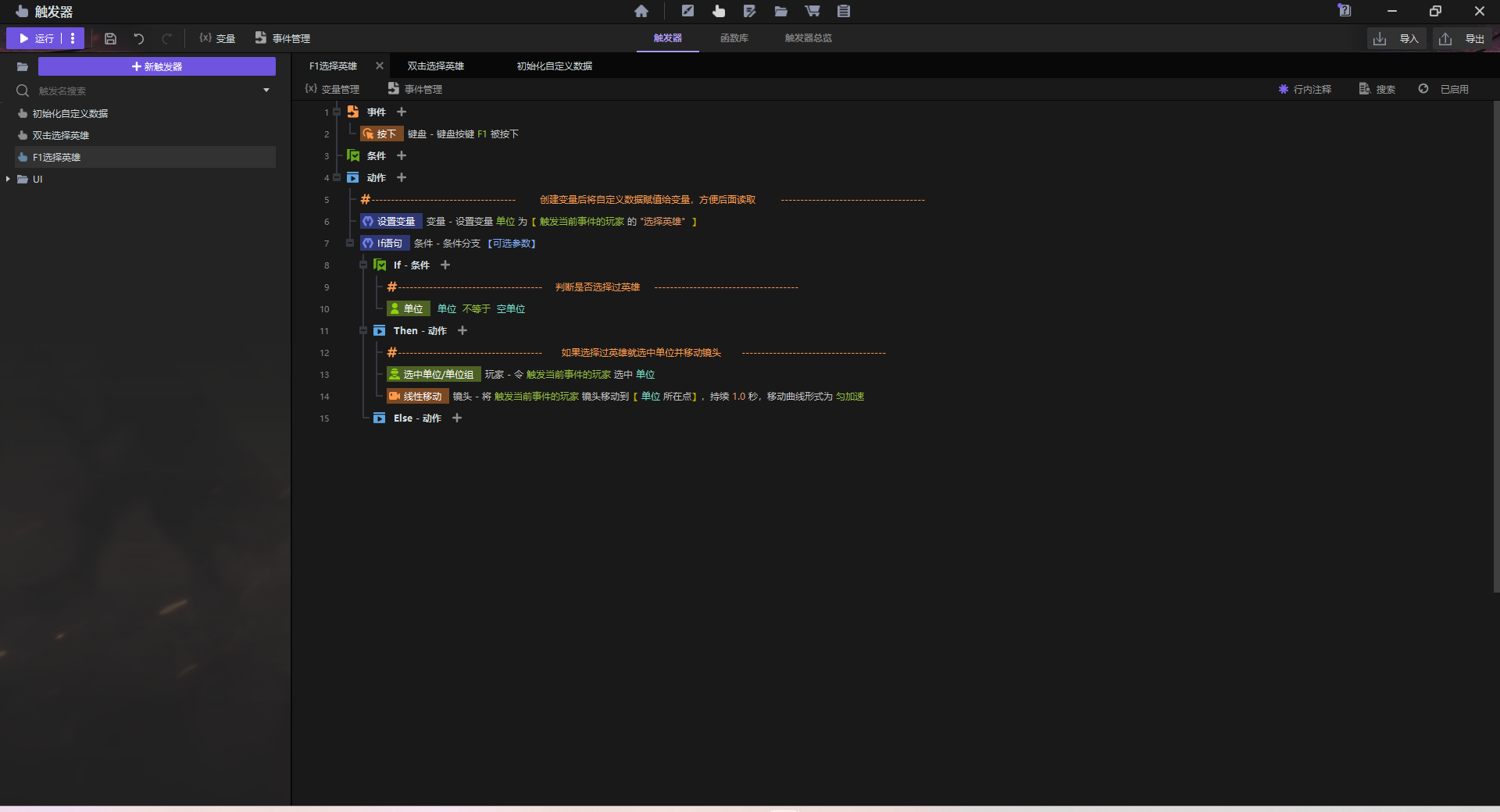Open the clipboard list icon in the title bar

click(844, 11)
